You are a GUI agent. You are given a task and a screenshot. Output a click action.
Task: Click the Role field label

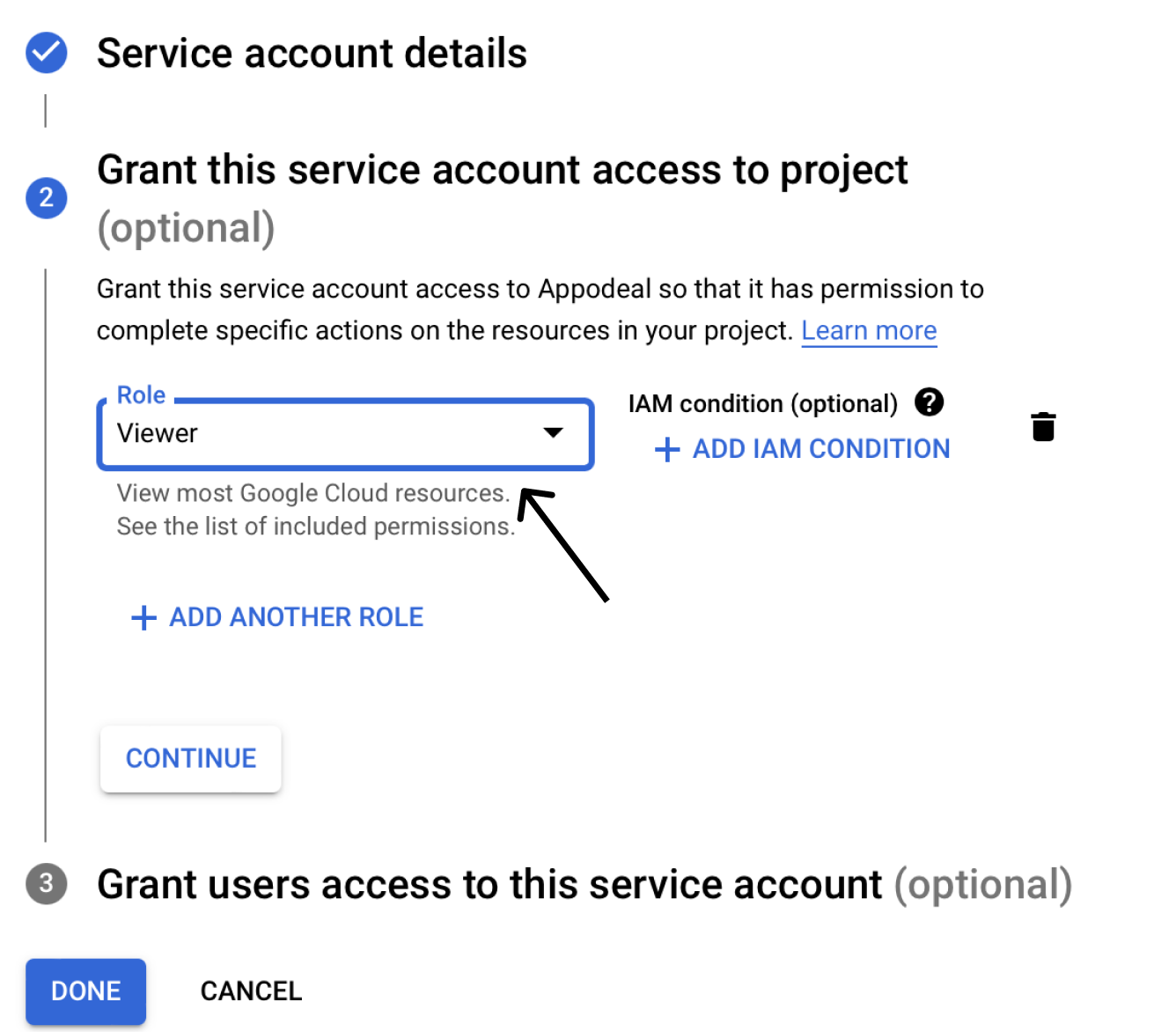[141, 395]
